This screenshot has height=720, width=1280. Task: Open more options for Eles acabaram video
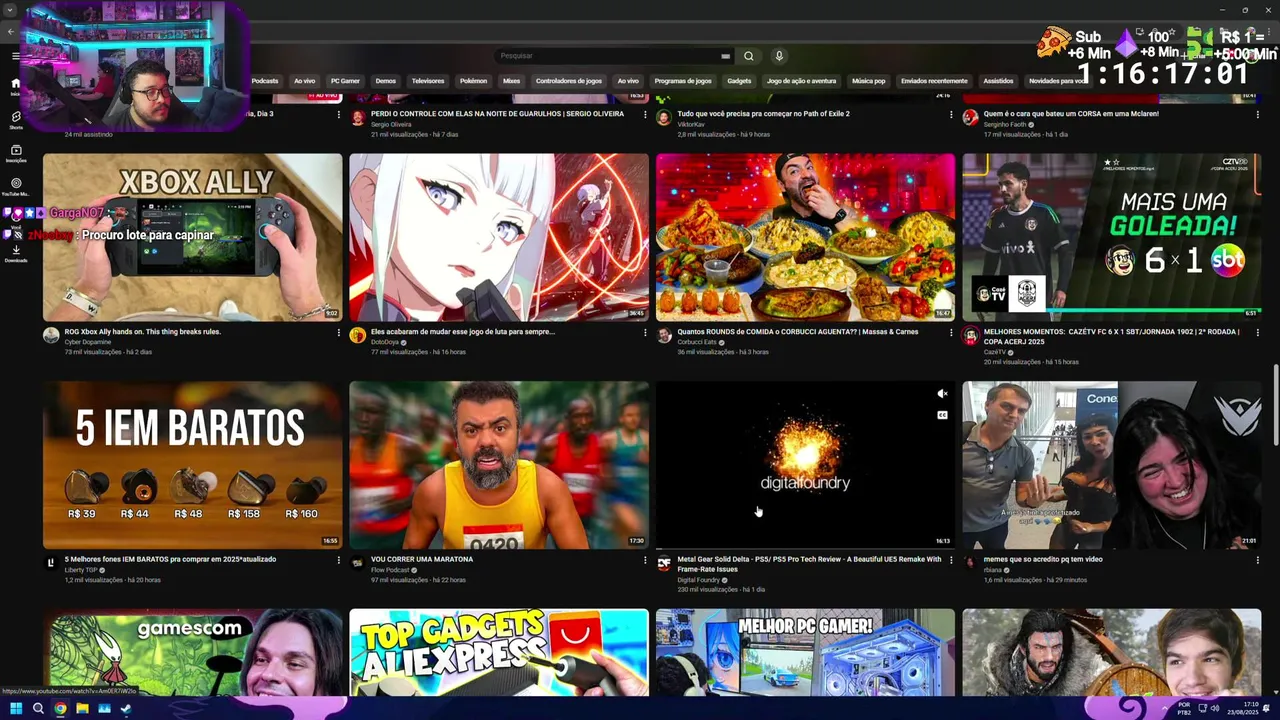(645, 332)
